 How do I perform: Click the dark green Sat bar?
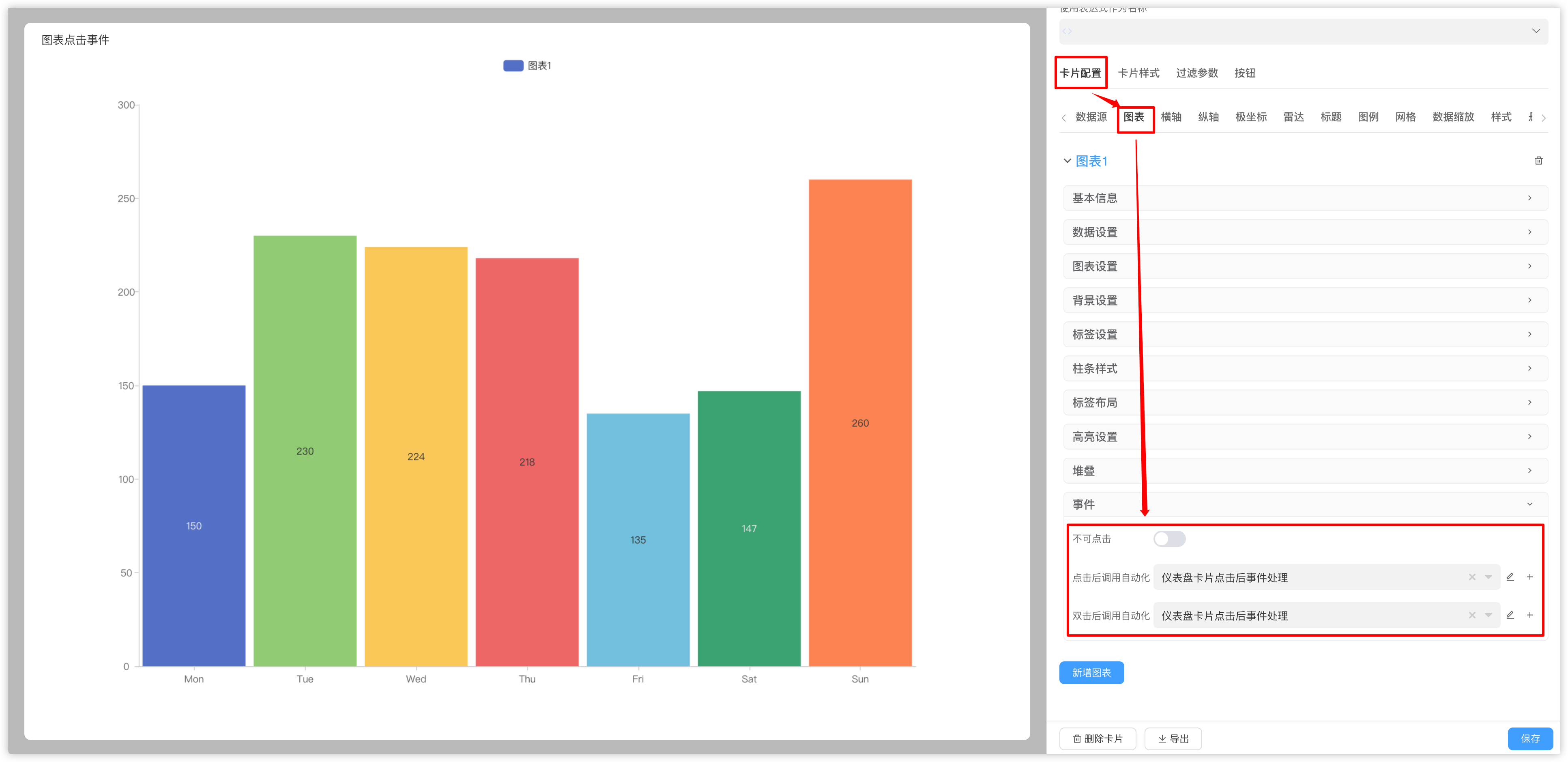(x=749, y=528)
